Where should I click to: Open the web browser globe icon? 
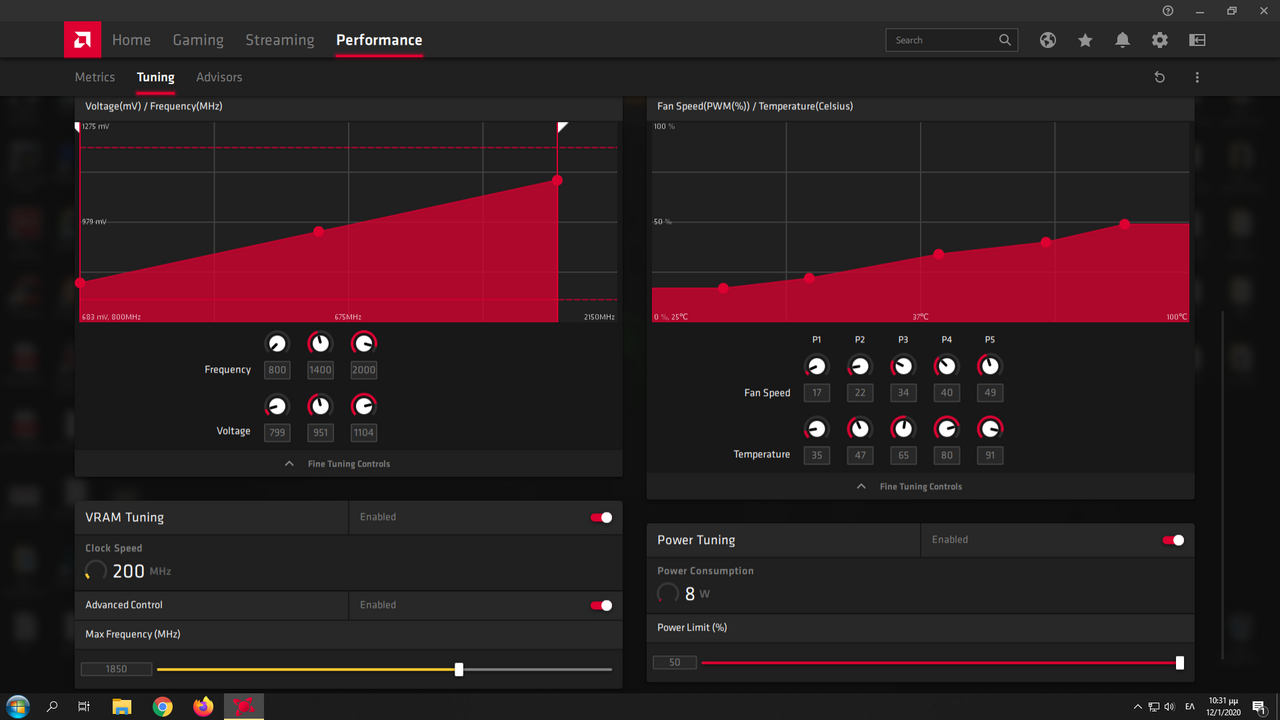pyautogui.click(x=1047, y=40)
